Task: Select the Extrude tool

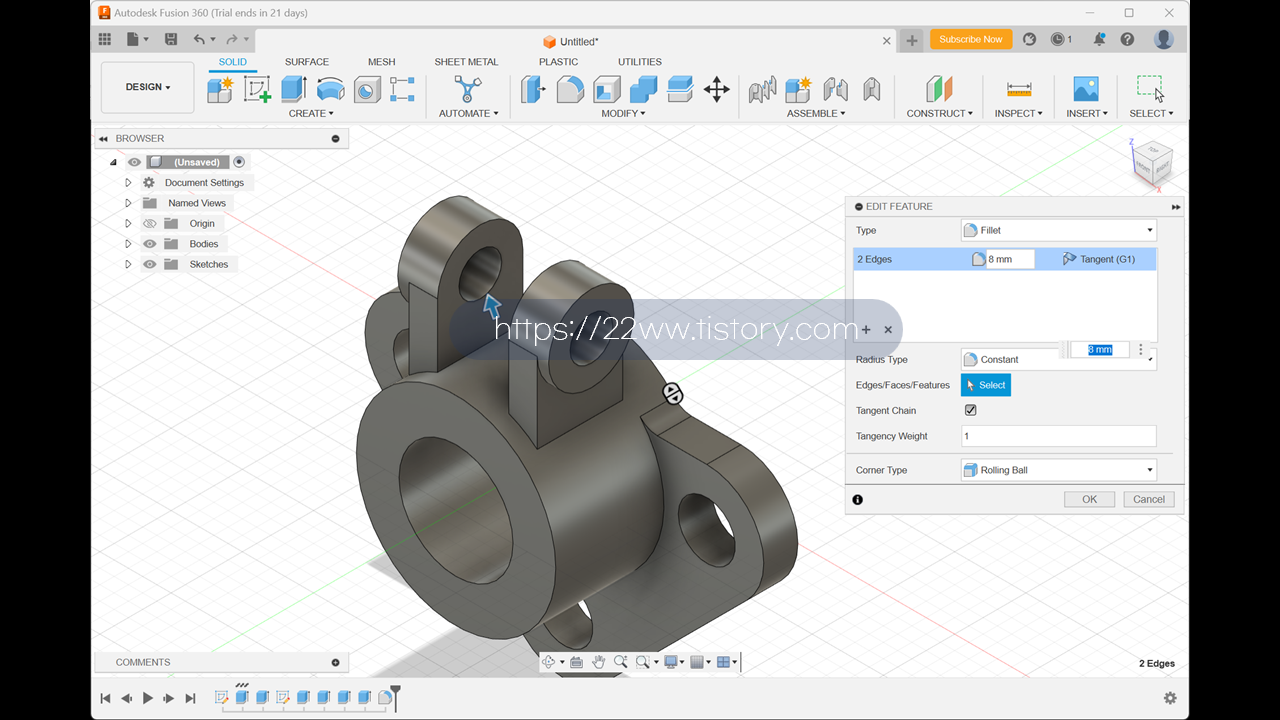Action: pyautogui.click(x=293, y=89)
